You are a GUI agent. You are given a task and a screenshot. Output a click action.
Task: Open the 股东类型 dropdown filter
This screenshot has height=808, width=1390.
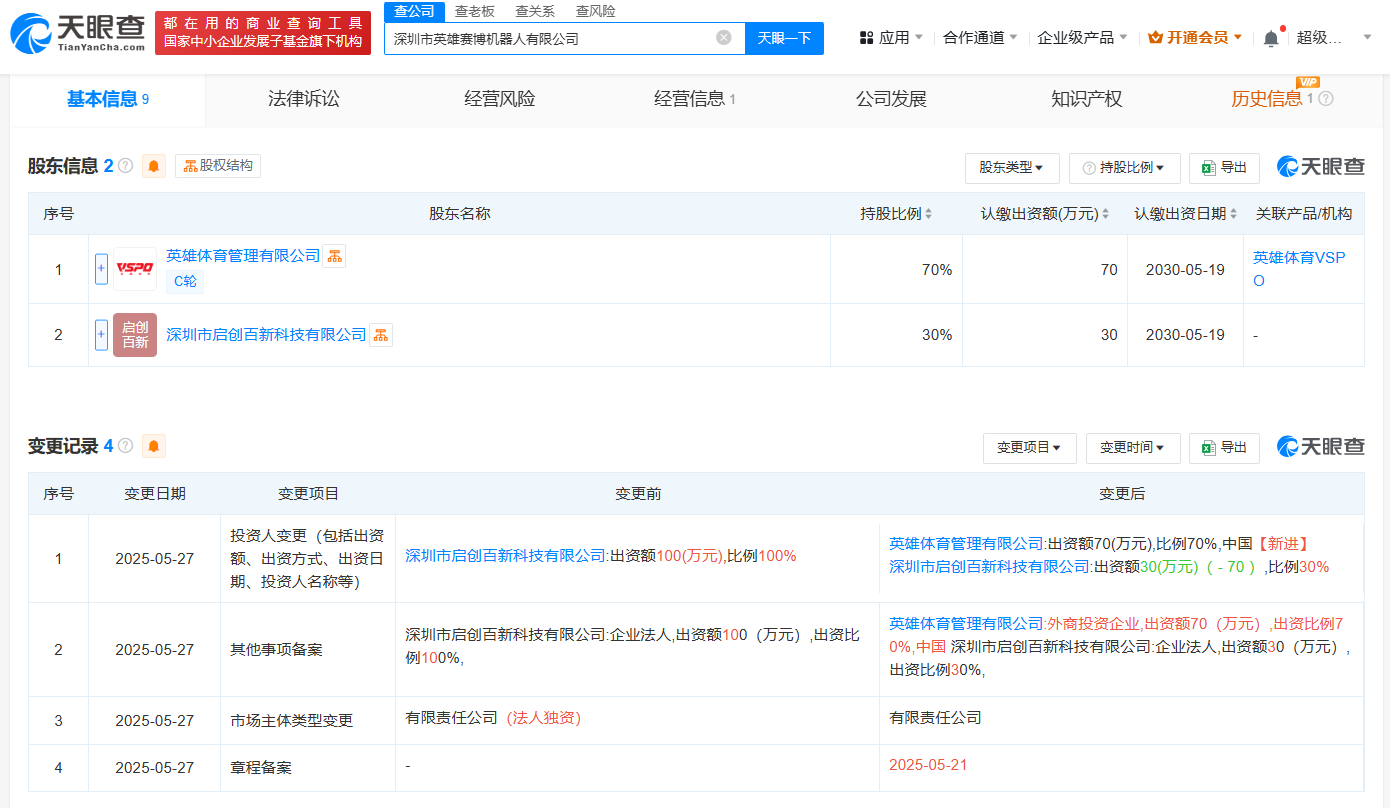click(1011, 168)
